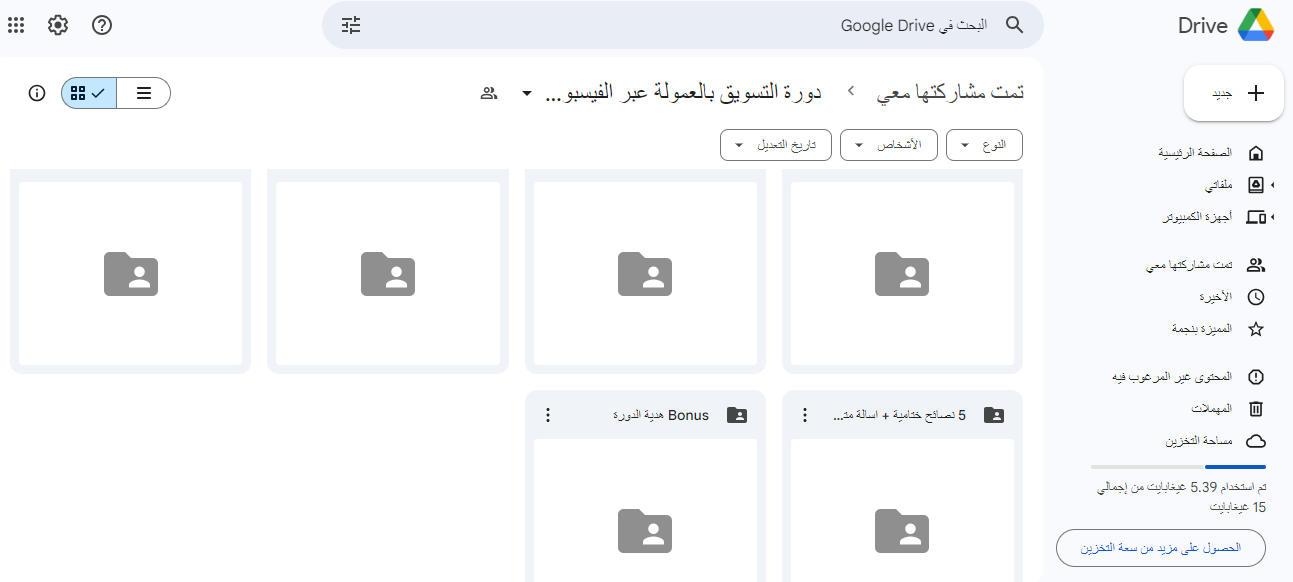Open المهملات trash in sidebar
The image size is (1293, 582).
[1215, 409]
